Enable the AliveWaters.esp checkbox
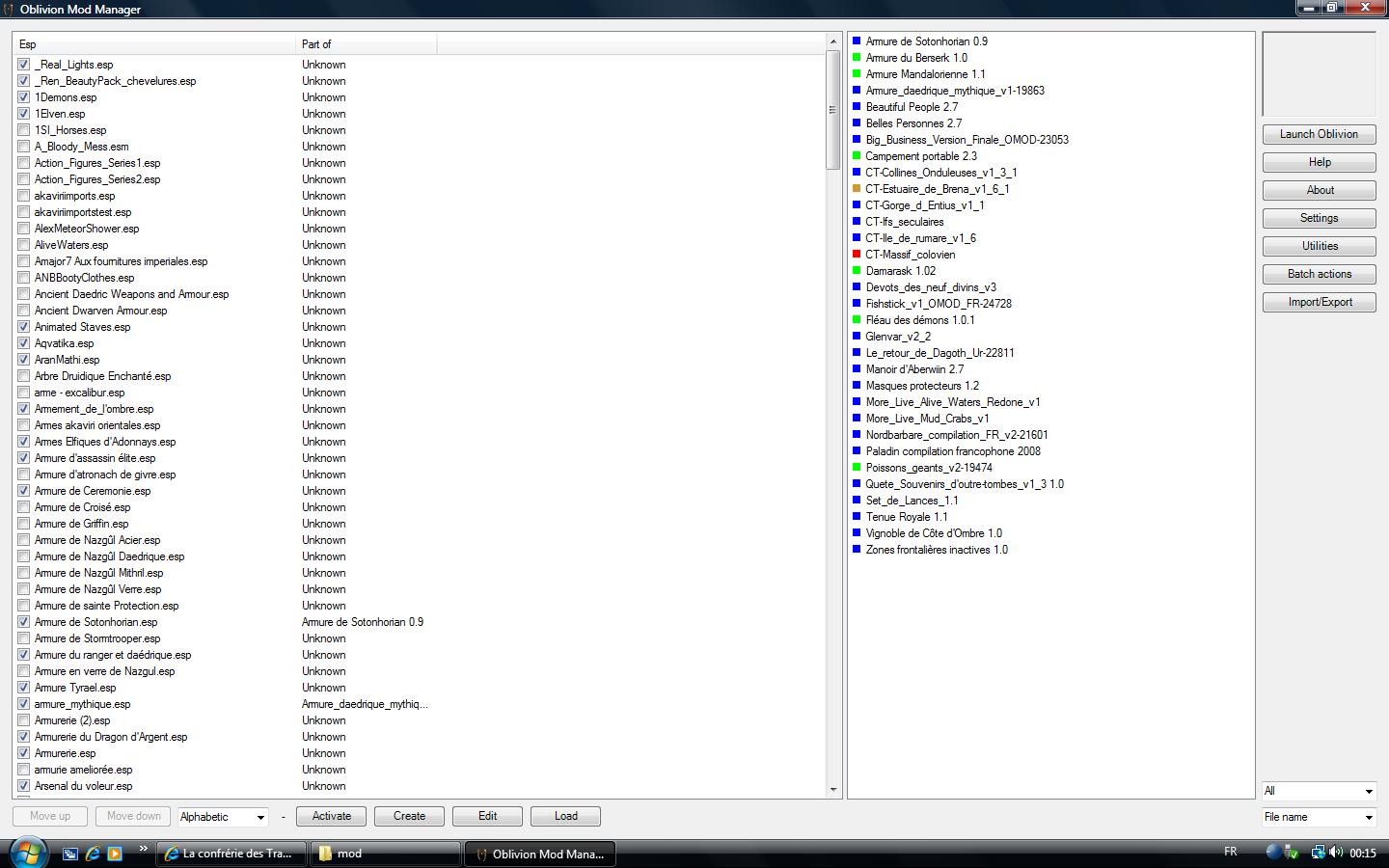This screenshot has height=868, width=1389. point(23,245)
